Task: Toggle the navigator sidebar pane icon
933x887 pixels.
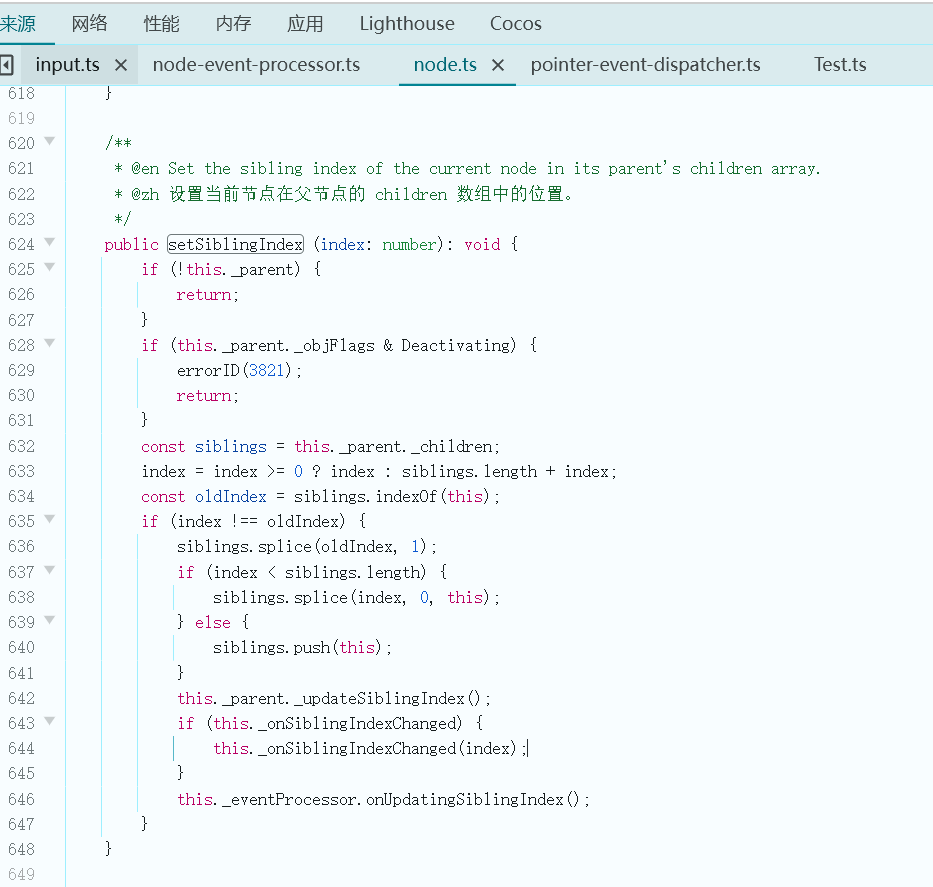Action: 7,65
